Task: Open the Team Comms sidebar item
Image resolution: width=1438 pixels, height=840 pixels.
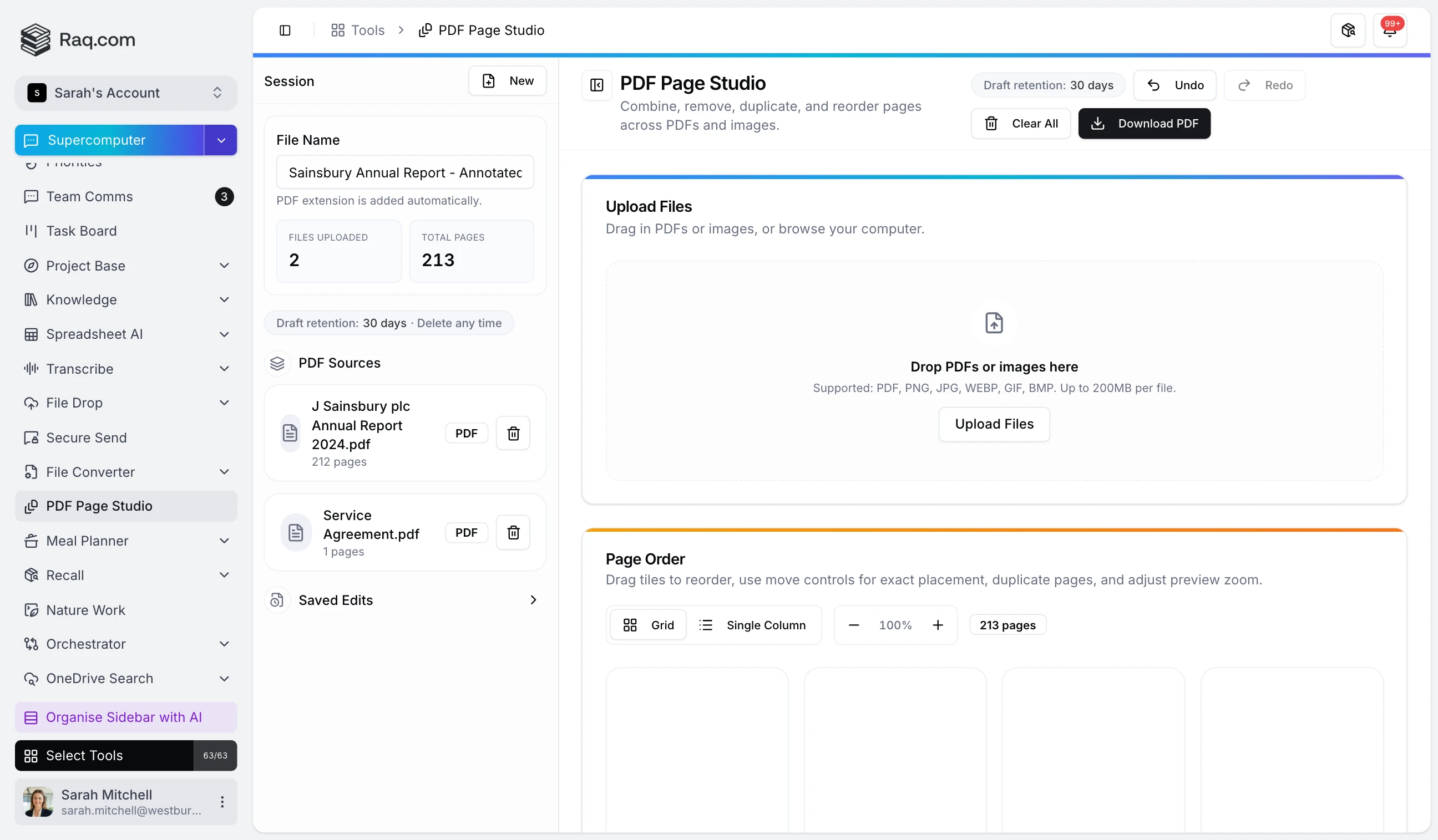Action: (125, 197)
